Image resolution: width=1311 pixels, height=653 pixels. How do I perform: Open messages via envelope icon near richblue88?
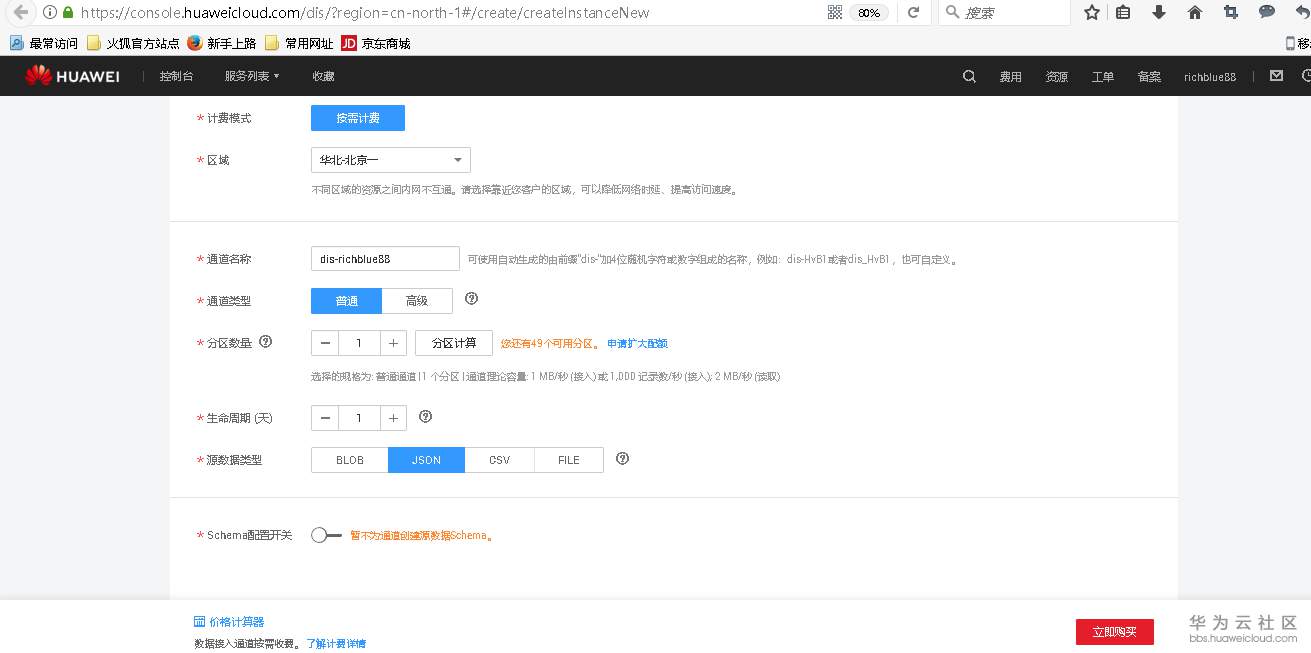(x=1276, y=75)
